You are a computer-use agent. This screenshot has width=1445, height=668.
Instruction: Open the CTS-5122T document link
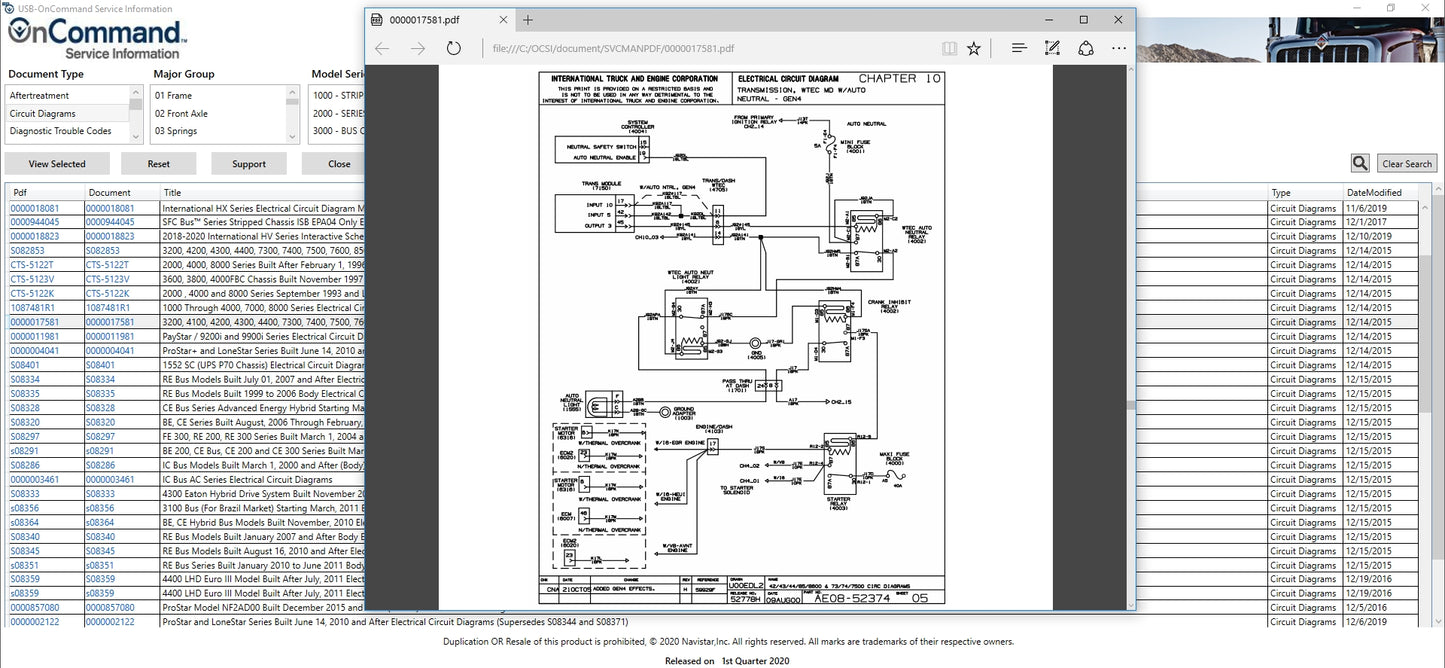pos(33,264)
